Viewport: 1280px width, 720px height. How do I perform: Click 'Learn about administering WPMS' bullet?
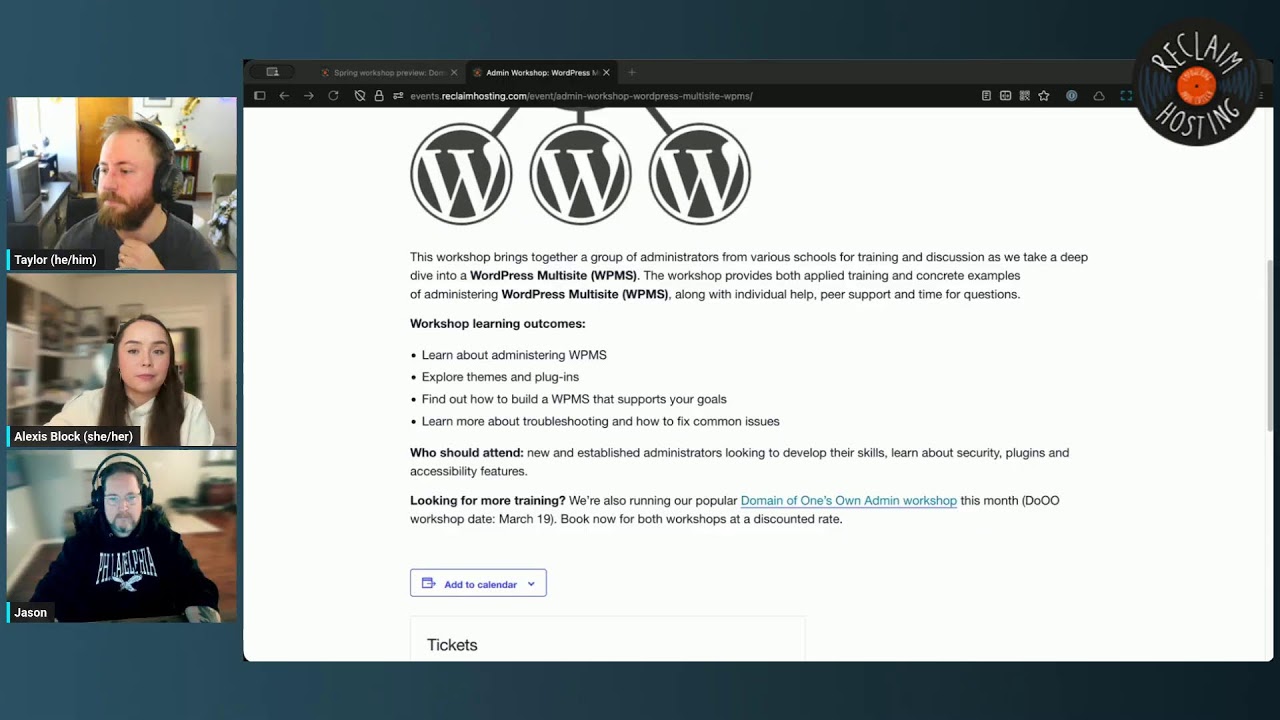(x=514, y=355)
